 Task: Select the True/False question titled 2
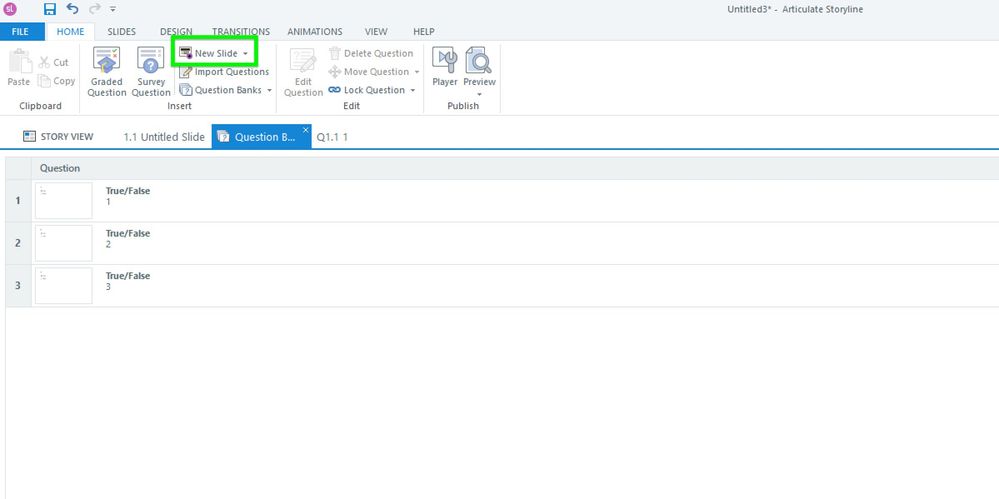click(x=128, y=239)
